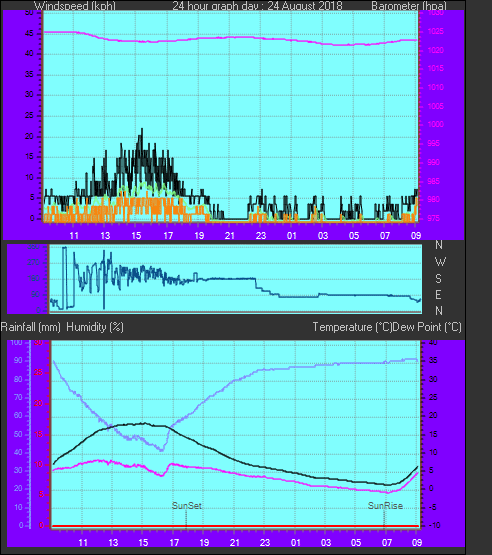Image resolution: width=492 pixels, height=555 pixels.
Task: Click the Dew Point (°C) label
Action: click(x=427, y=327)
